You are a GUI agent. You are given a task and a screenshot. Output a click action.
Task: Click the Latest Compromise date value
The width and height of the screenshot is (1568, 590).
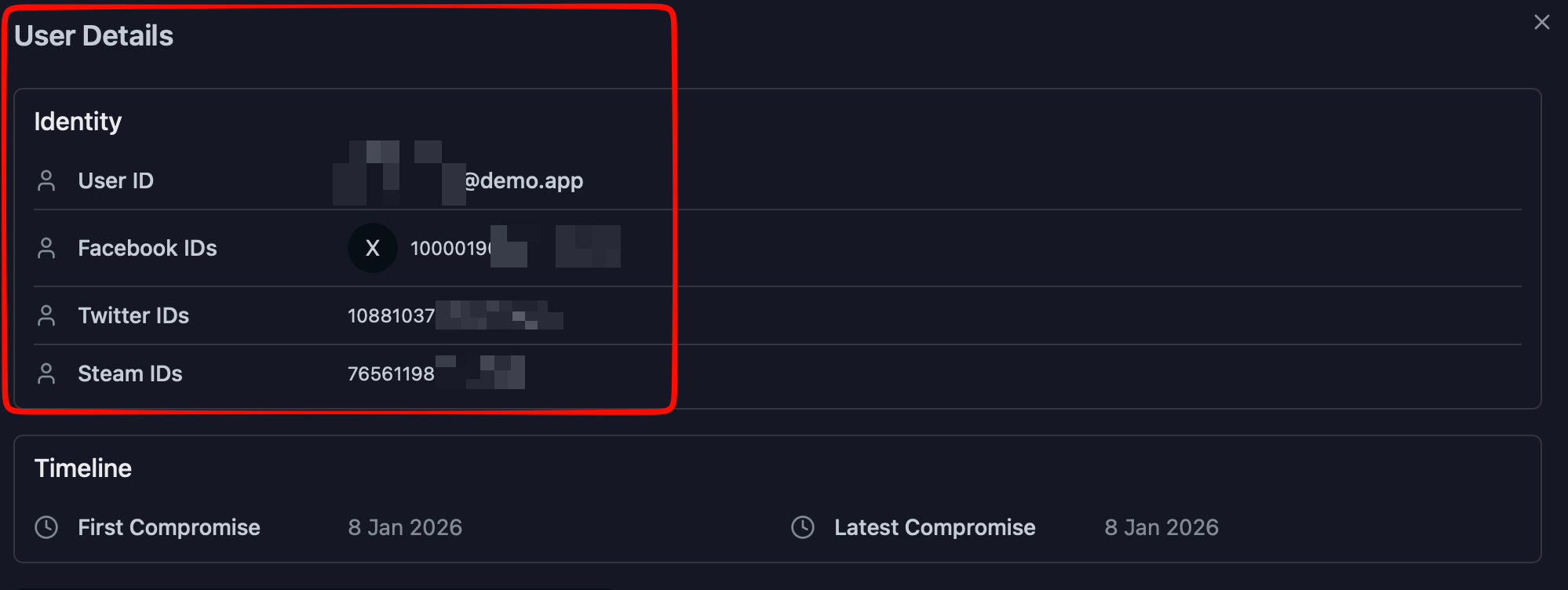coord(1161,527)
